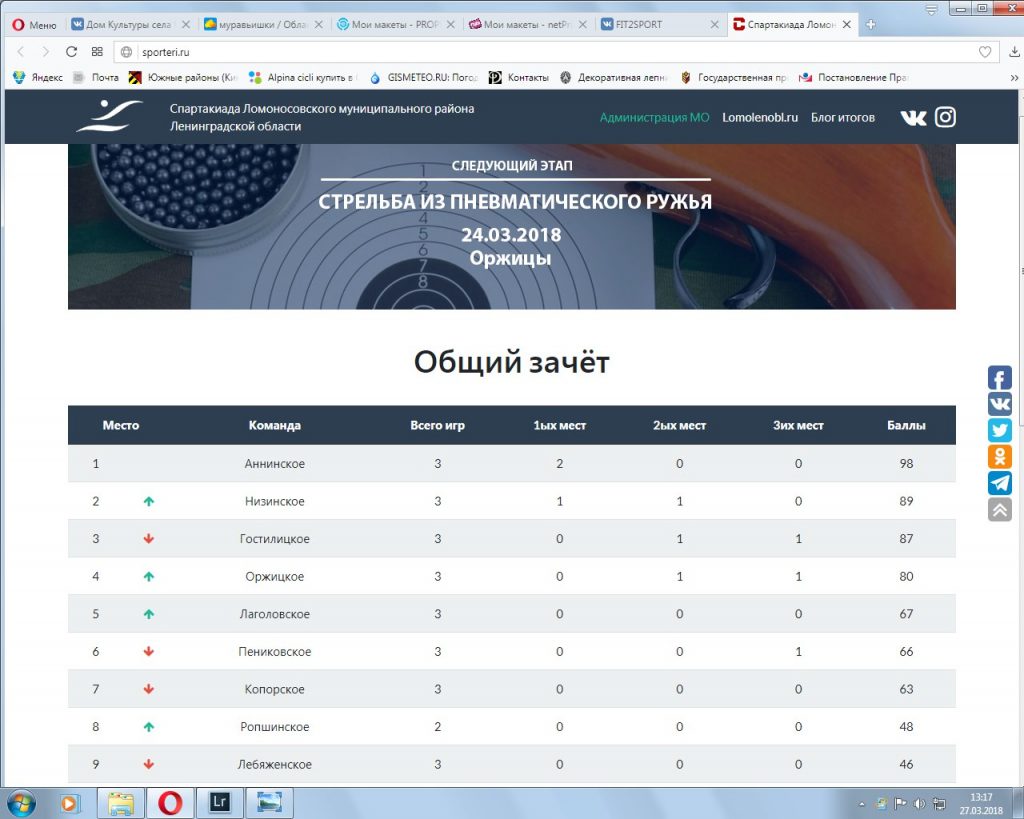Viewport: 1024px width, 819px height.
Task: Open Блог итогов link
Action: [842, 117]
